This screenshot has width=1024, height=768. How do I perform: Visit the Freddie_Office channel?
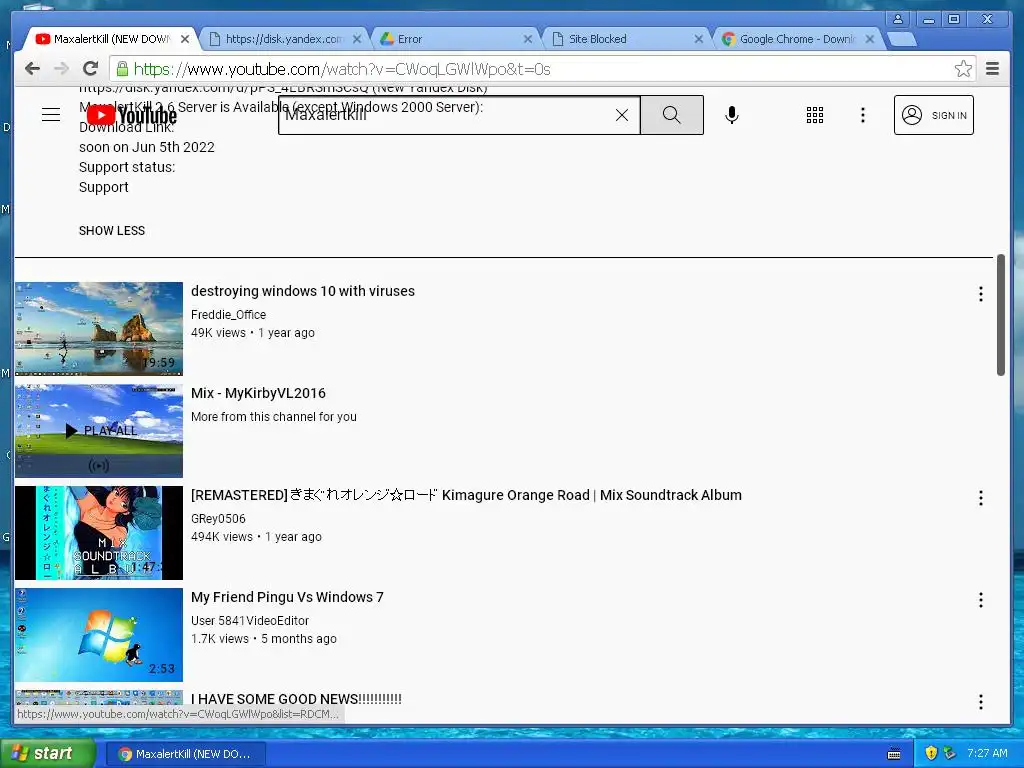tap(228, 315)
